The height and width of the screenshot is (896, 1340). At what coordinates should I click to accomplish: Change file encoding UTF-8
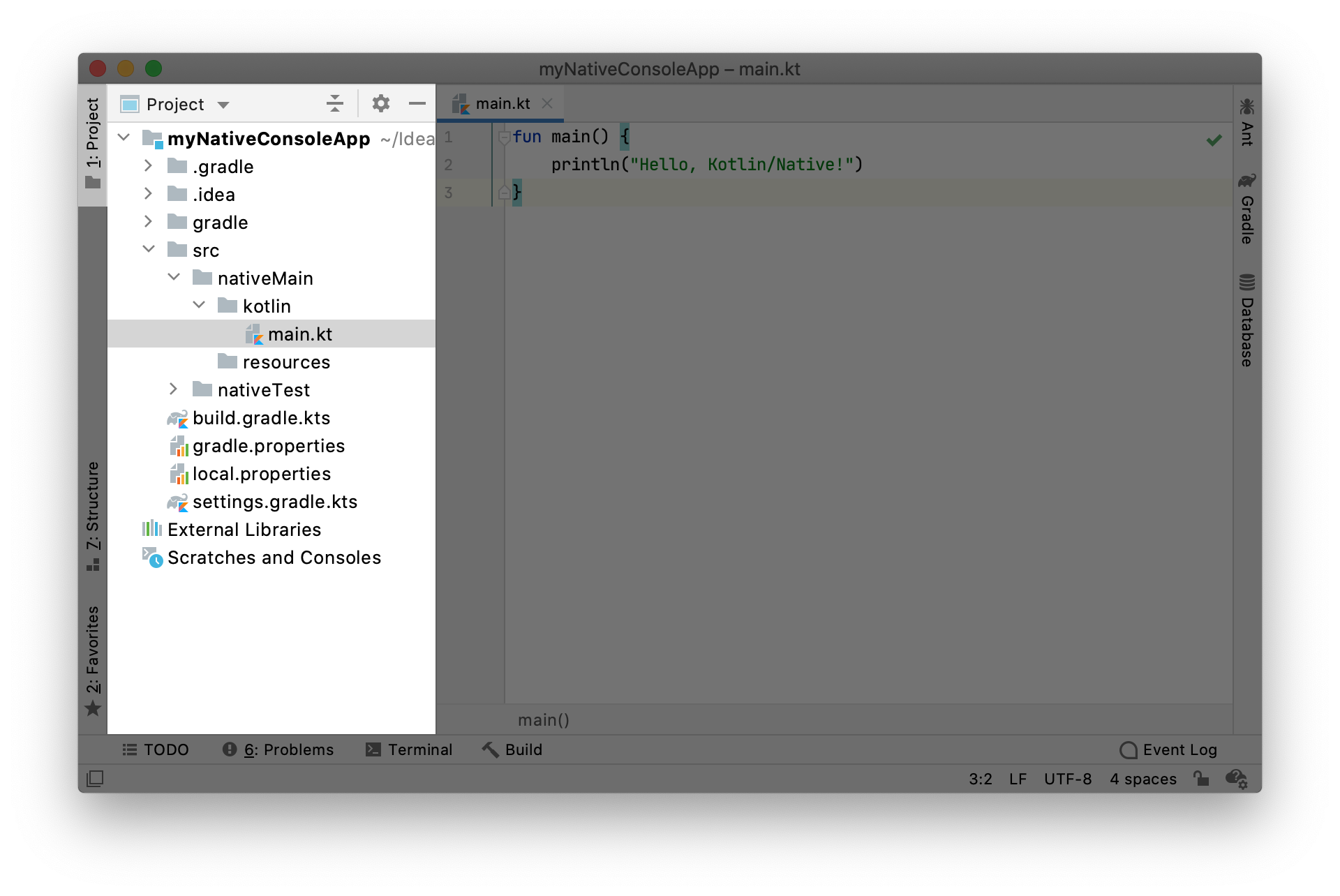[x=1067, y=779]
